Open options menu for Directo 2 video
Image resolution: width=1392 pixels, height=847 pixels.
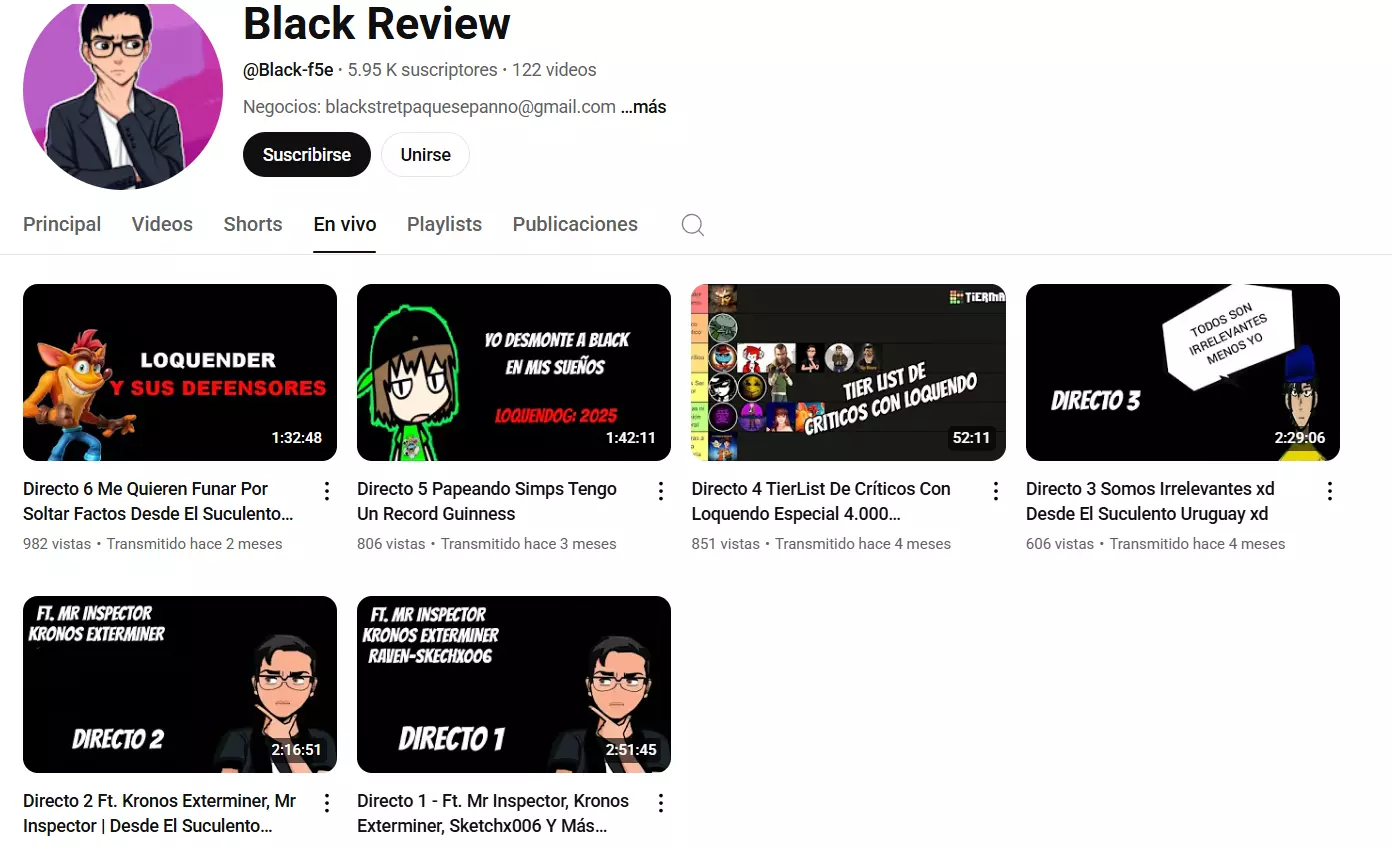326,803
